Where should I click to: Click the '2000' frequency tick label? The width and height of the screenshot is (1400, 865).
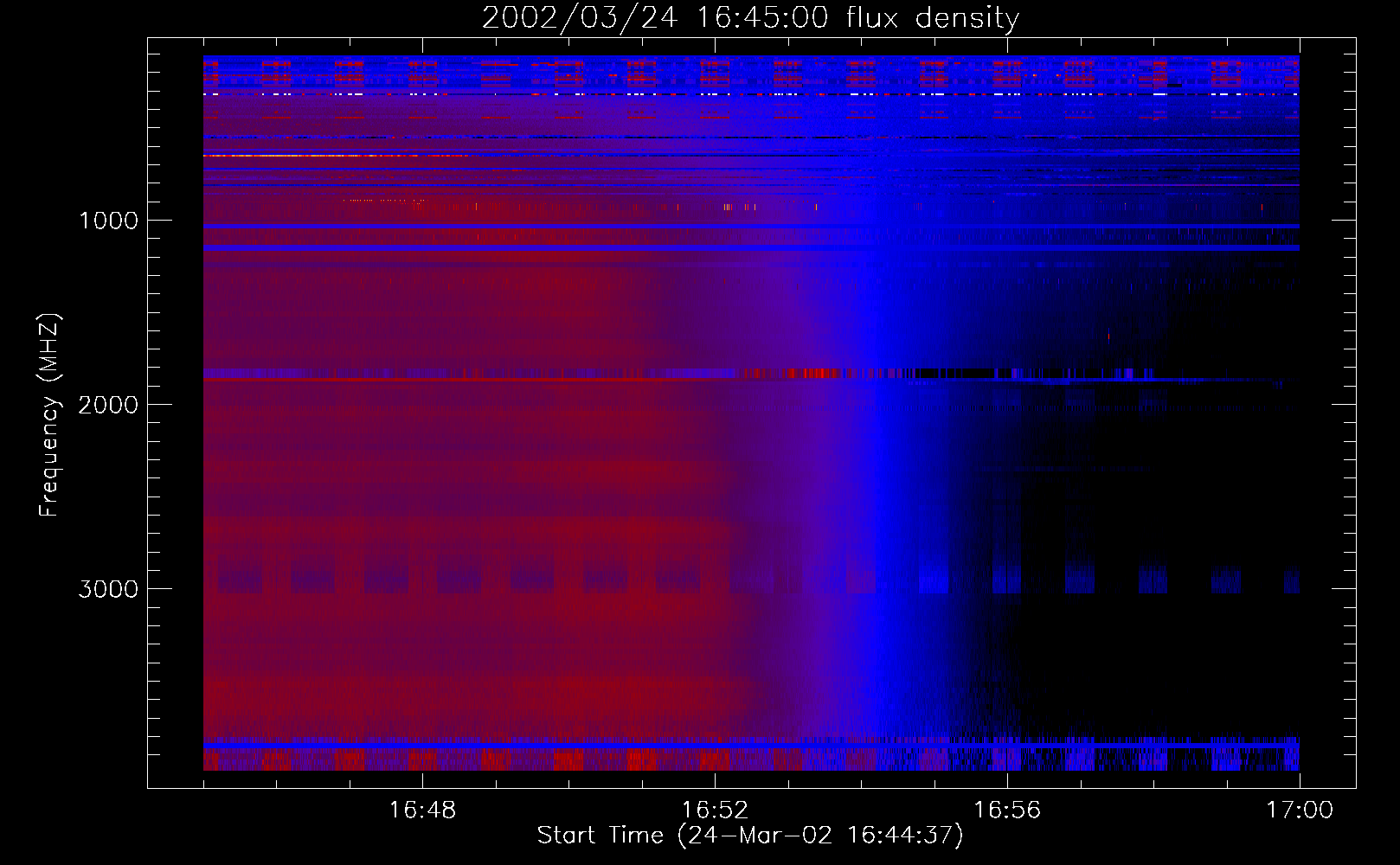(x=108, y=405)
